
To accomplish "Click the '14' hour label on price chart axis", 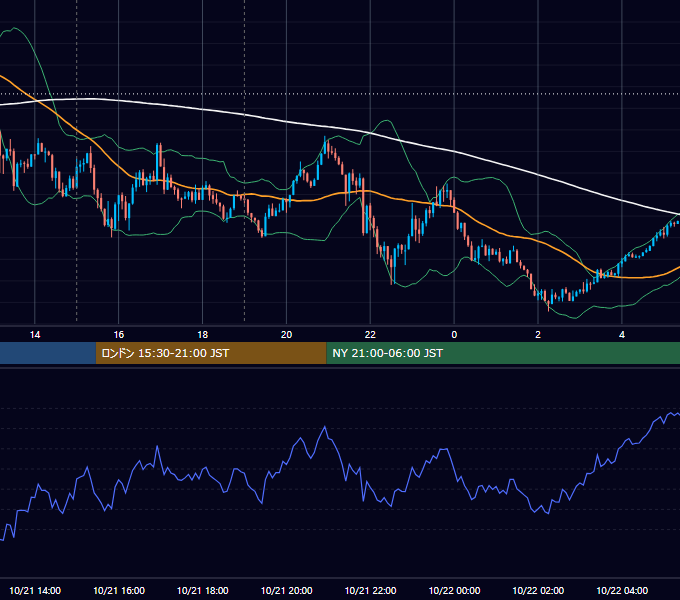I will pos(35,335).
